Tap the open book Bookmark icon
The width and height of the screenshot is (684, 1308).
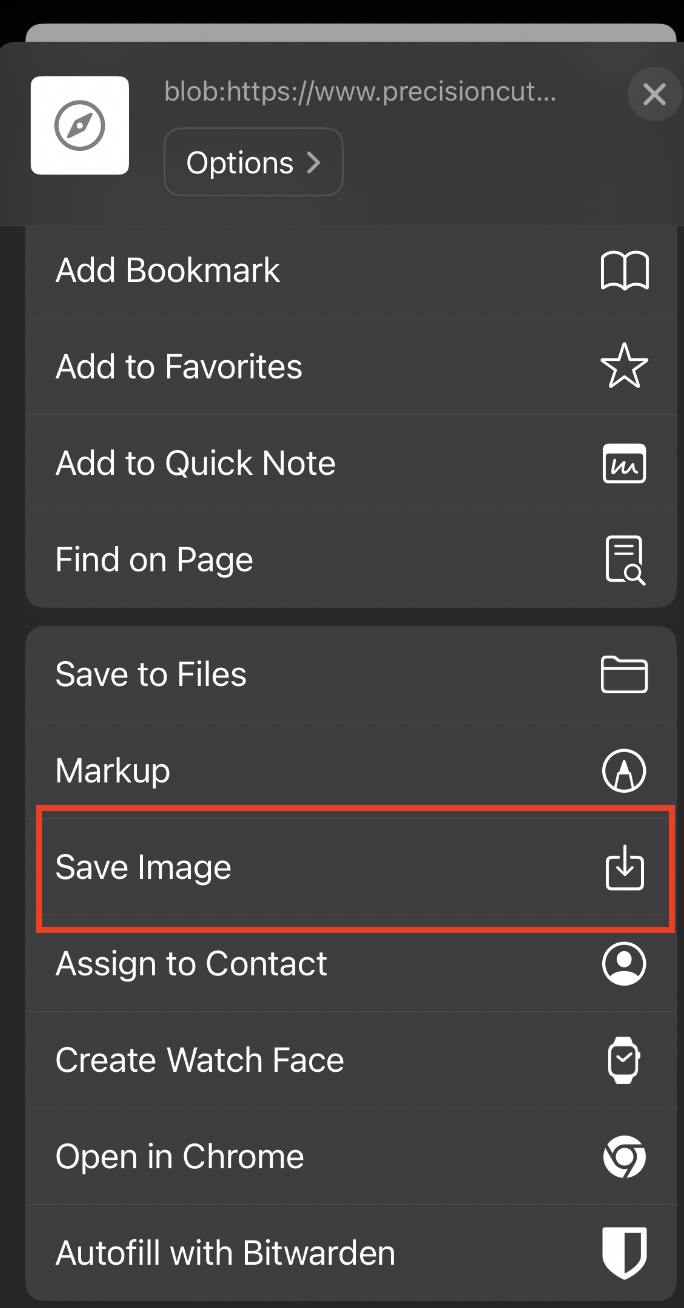[x=625, y=271]
